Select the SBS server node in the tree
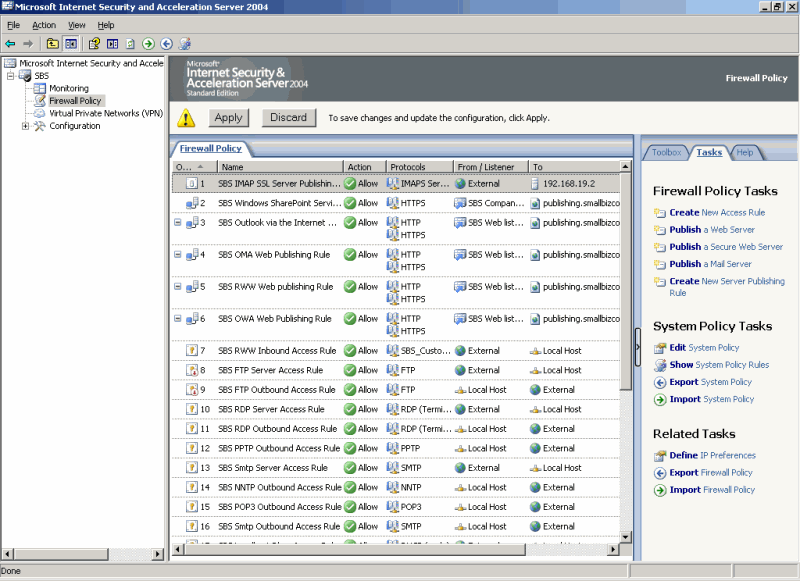 click(41, 76)
